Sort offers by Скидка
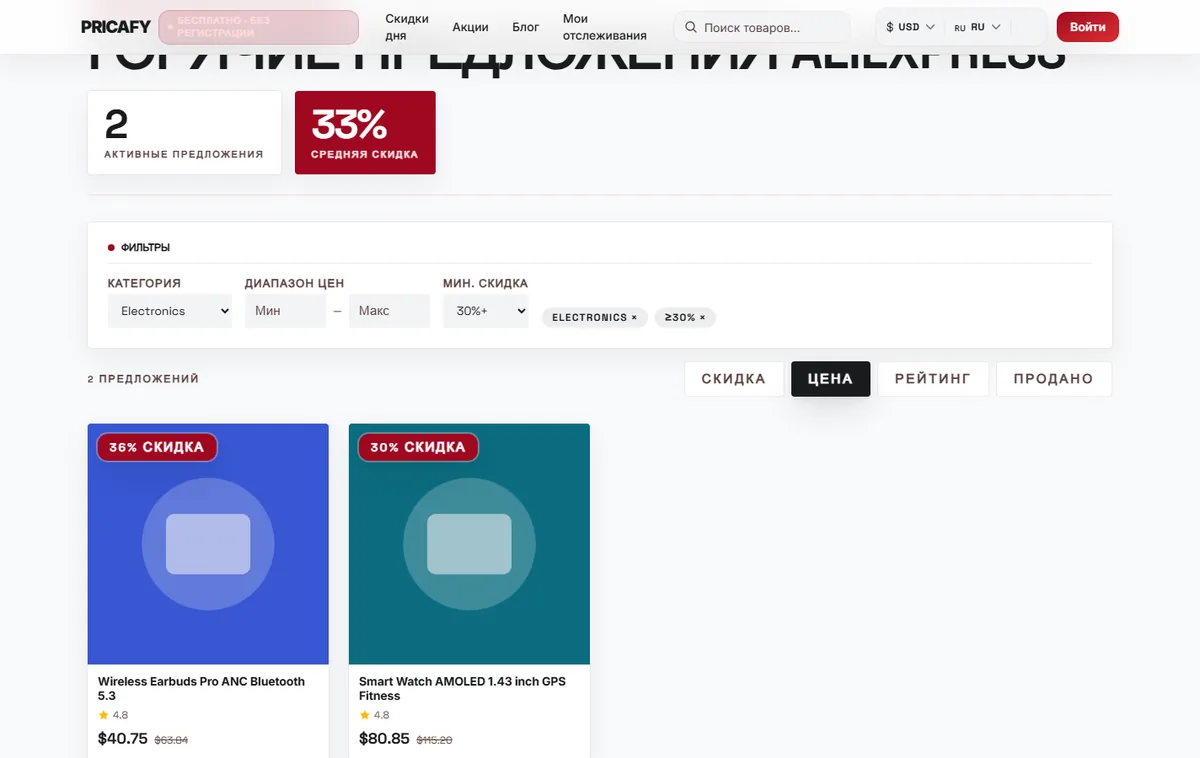Image resolution: width=1200 pixels, height=758 pixels. click(x=733, y=379)
